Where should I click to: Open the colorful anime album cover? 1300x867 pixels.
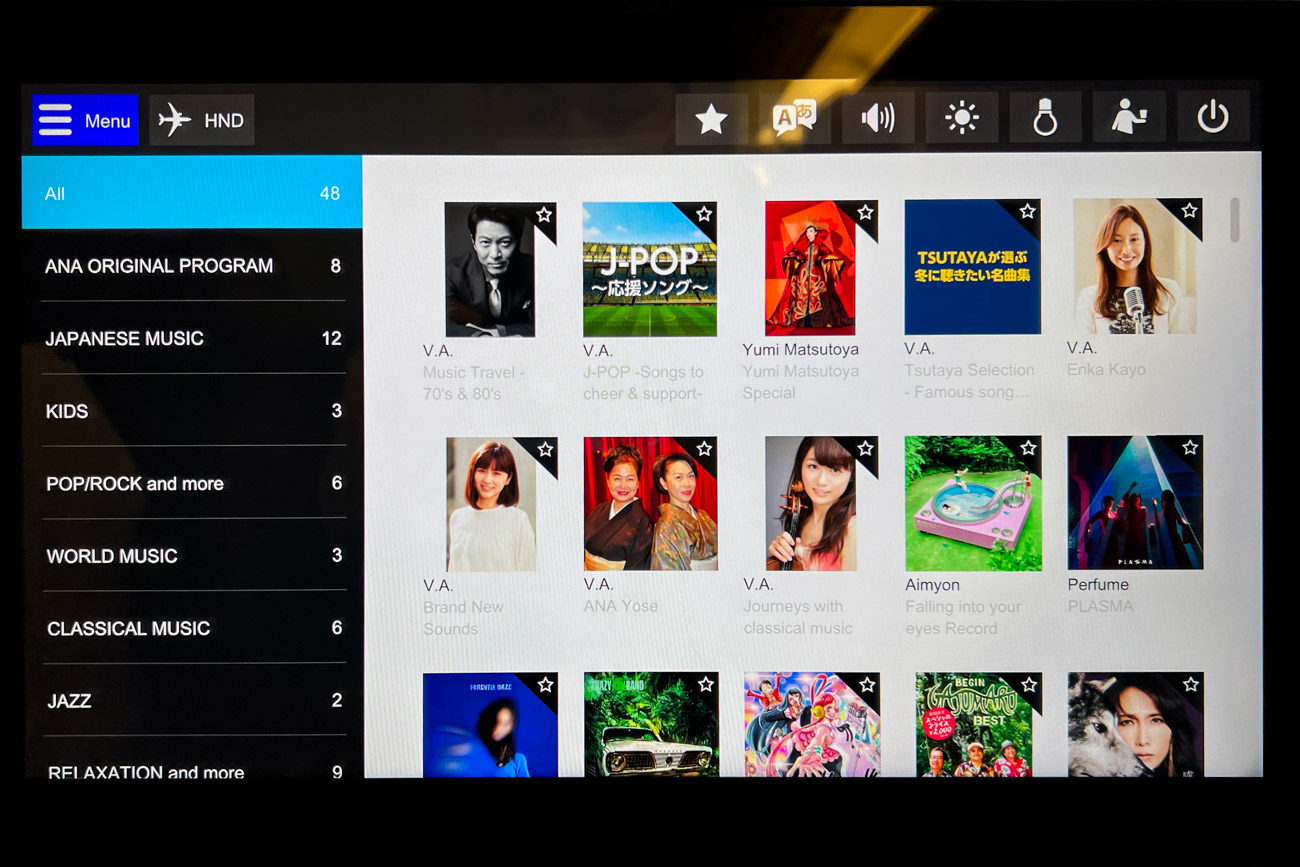[x=812, y=726]
